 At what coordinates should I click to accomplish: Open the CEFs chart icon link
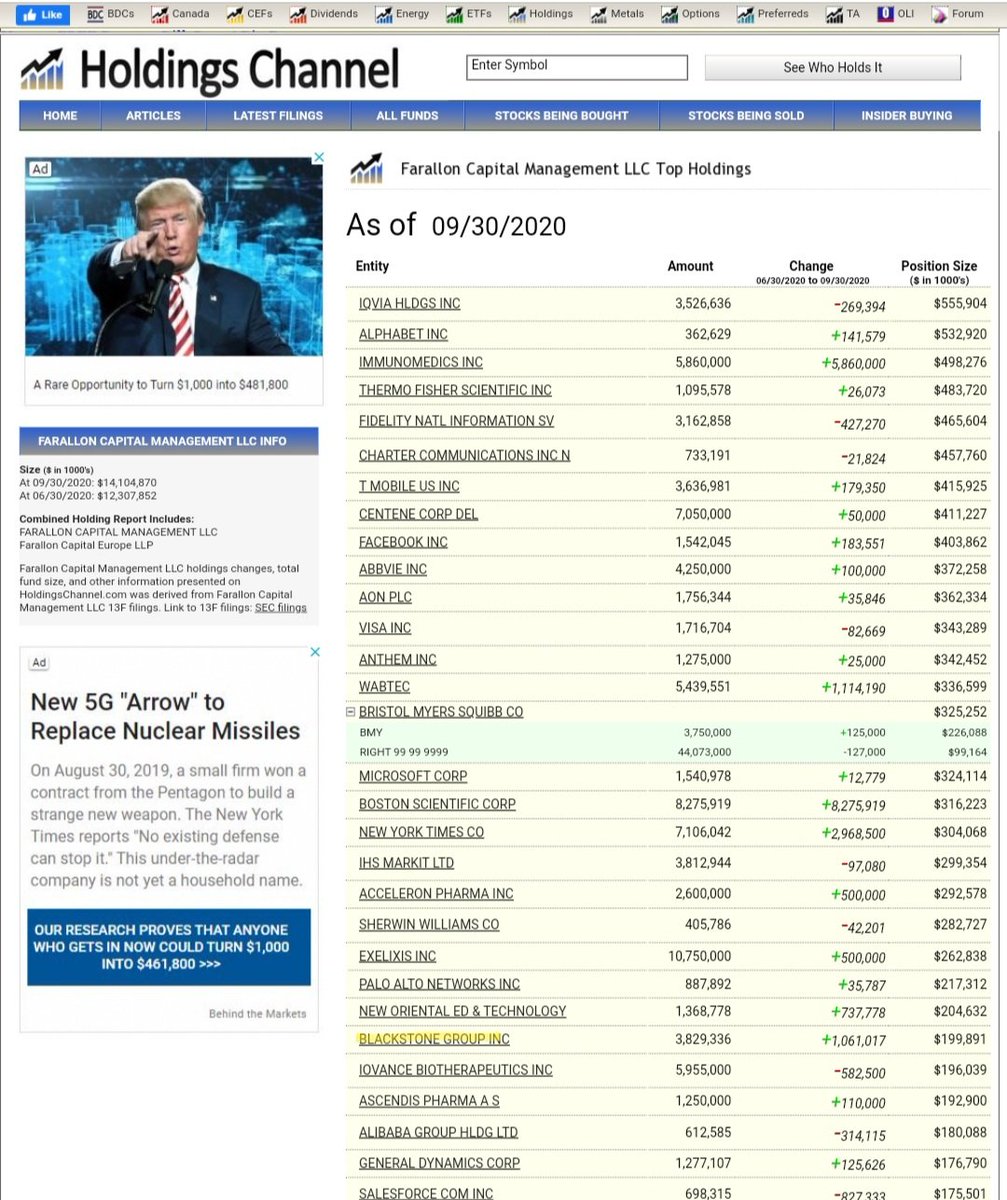coord(235,14)
